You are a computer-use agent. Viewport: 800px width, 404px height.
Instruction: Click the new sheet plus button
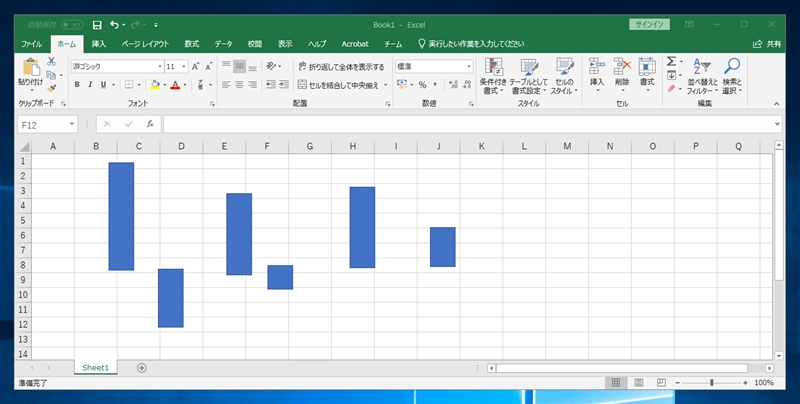pos(142,368)
